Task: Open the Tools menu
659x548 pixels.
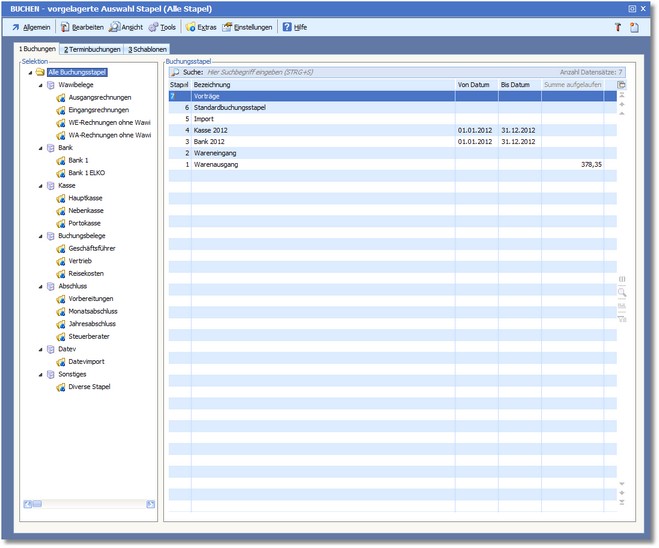Action: coord(161,27)
